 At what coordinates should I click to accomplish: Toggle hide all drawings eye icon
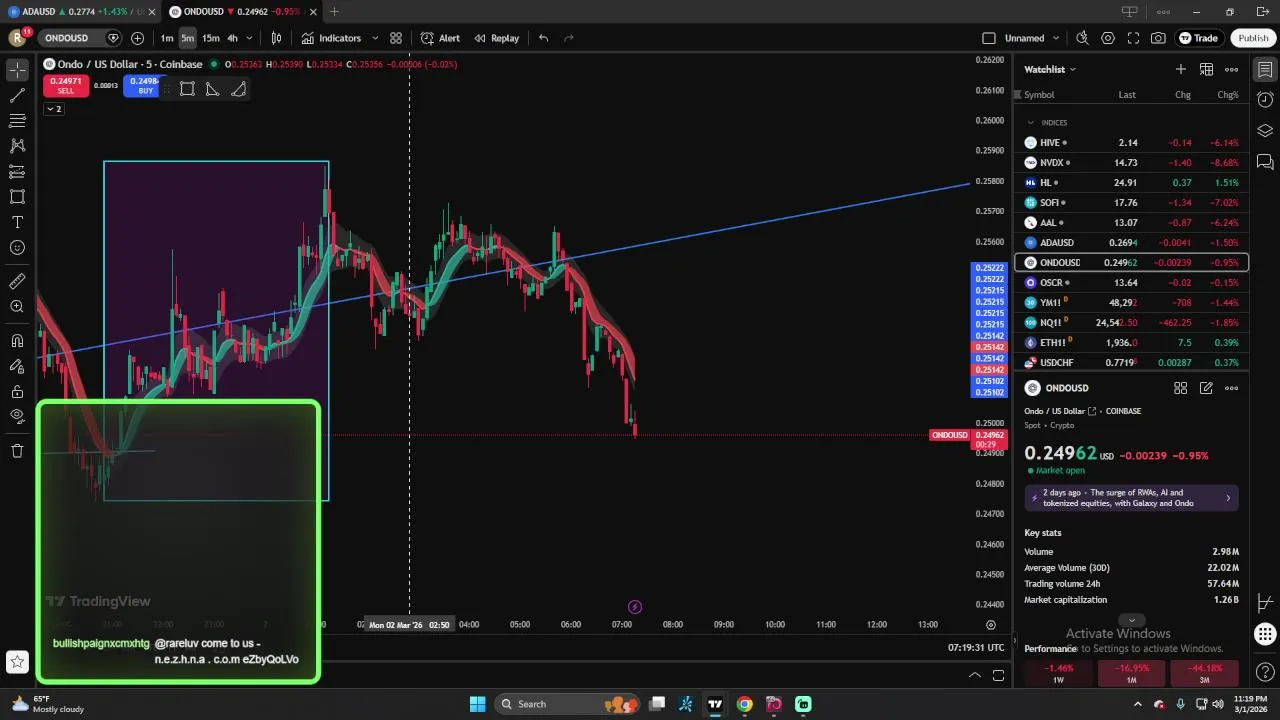(x=17, y=417)
